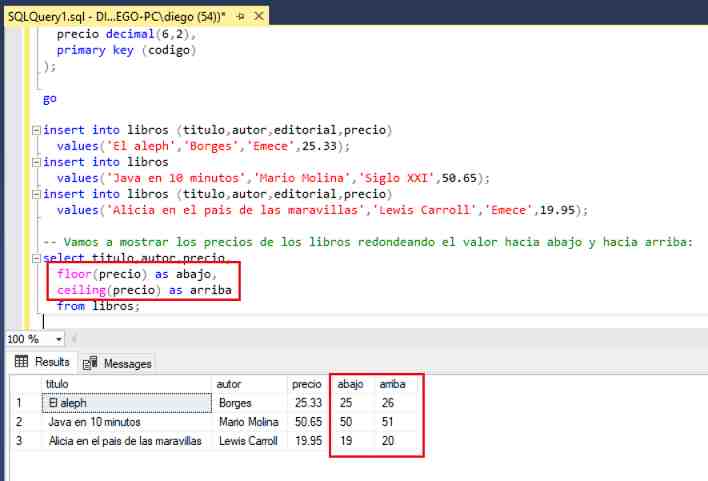Image resolution: width=708 pixels, height=481 pixels.
Task: Click the 'primary key (codigo)' line
Action: [126, 50]
